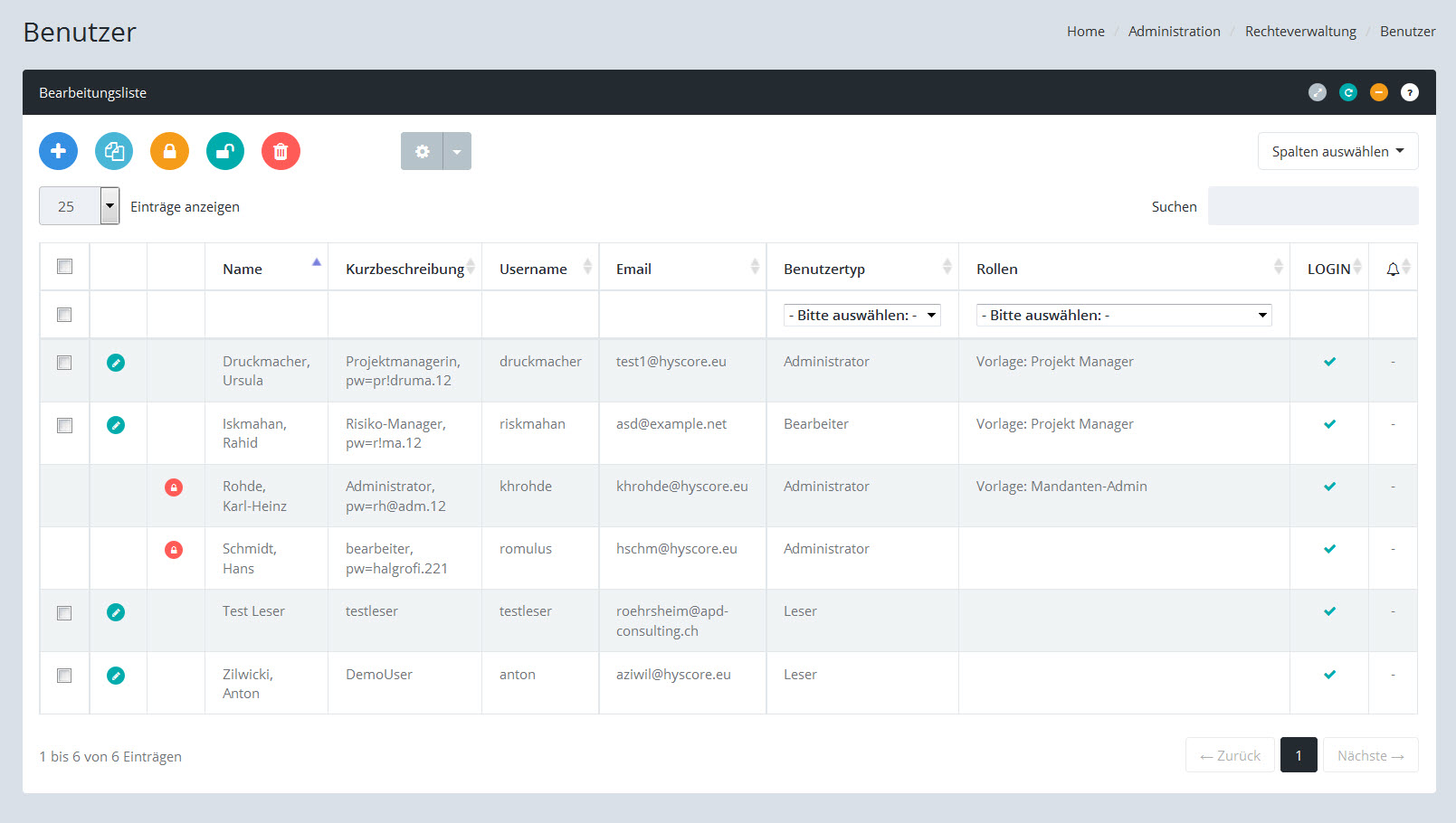This screenshot has width=1456, height=823.
Task: Open the Benutzertyp filter dropdown
Action: click(861, 315)
